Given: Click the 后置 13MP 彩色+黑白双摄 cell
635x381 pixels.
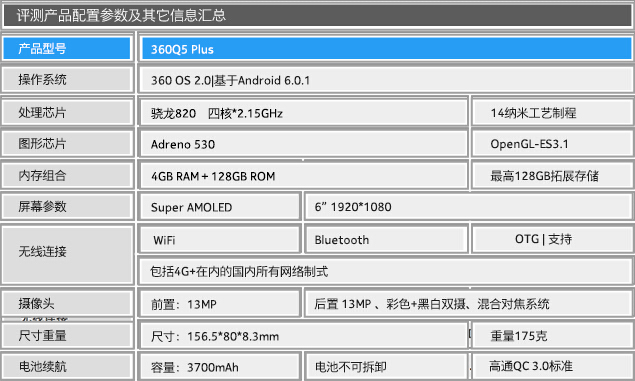Looking at the screenshot, I should (x=469, y=304).
